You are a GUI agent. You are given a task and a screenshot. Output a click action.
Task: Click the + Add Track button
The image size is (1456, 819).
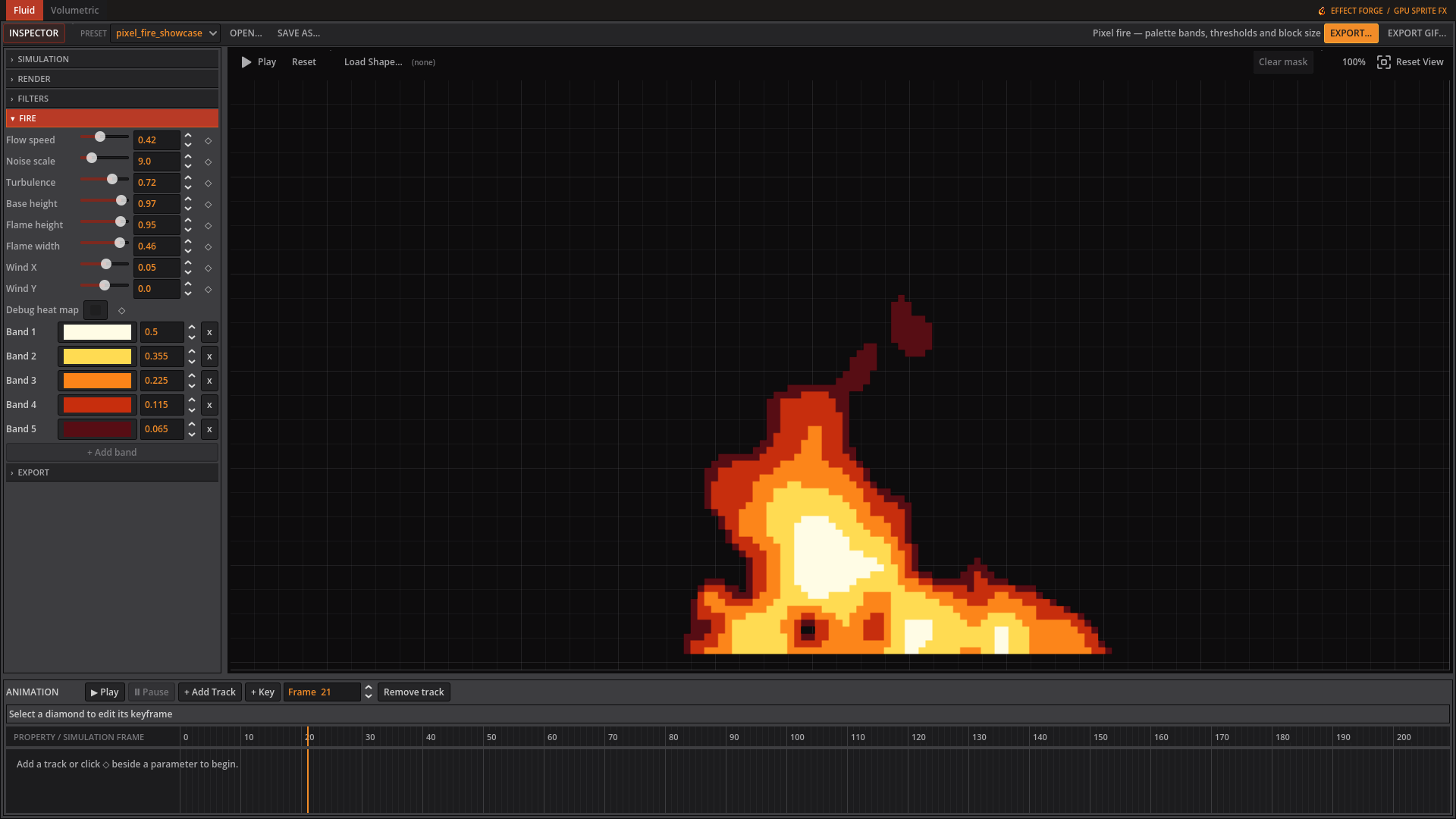point(210,692)
